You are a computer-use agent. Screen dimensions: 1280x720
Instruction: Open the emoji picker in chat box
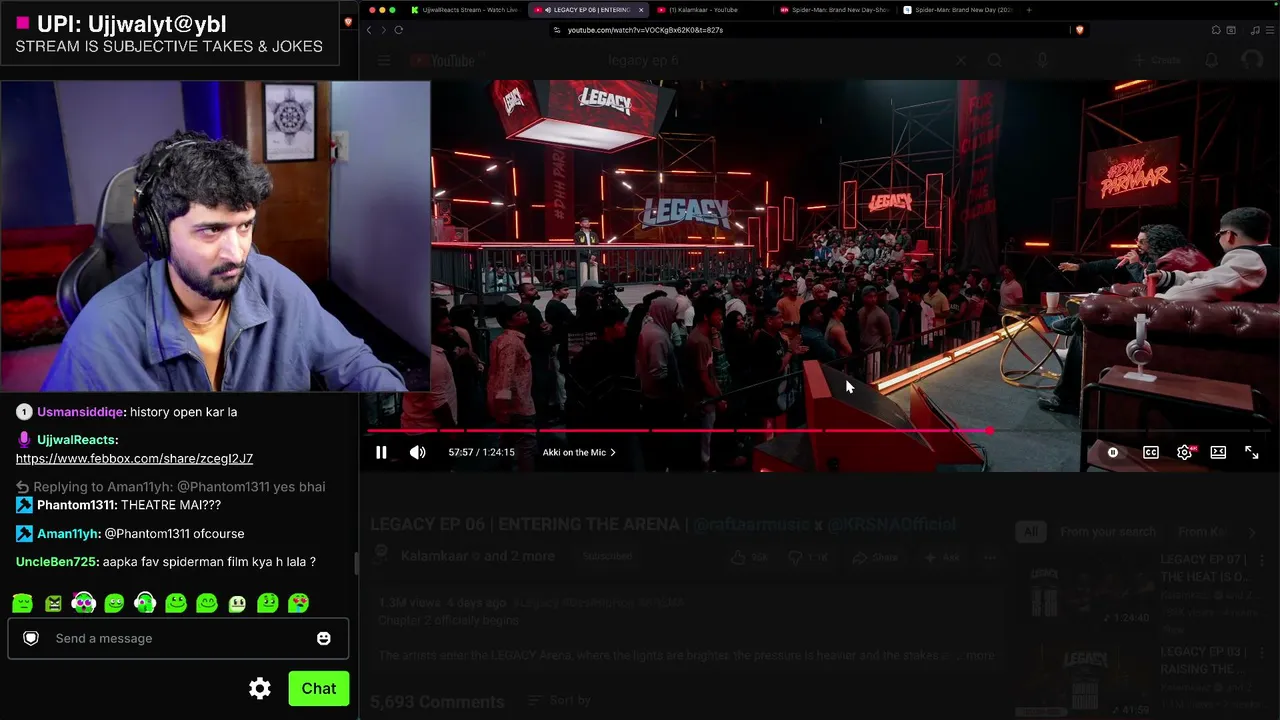click(323, 638)
